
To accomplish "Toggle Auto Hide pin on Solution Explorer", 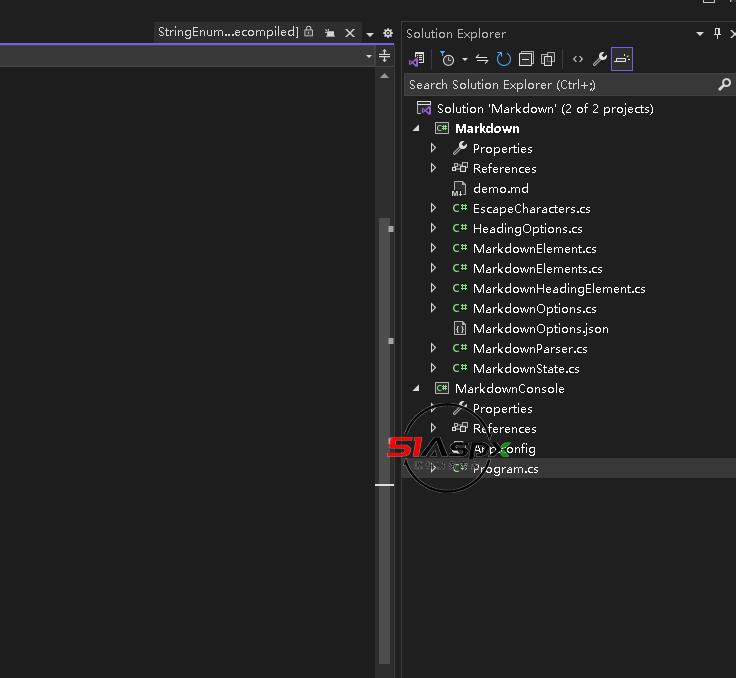I will point(717,33).
